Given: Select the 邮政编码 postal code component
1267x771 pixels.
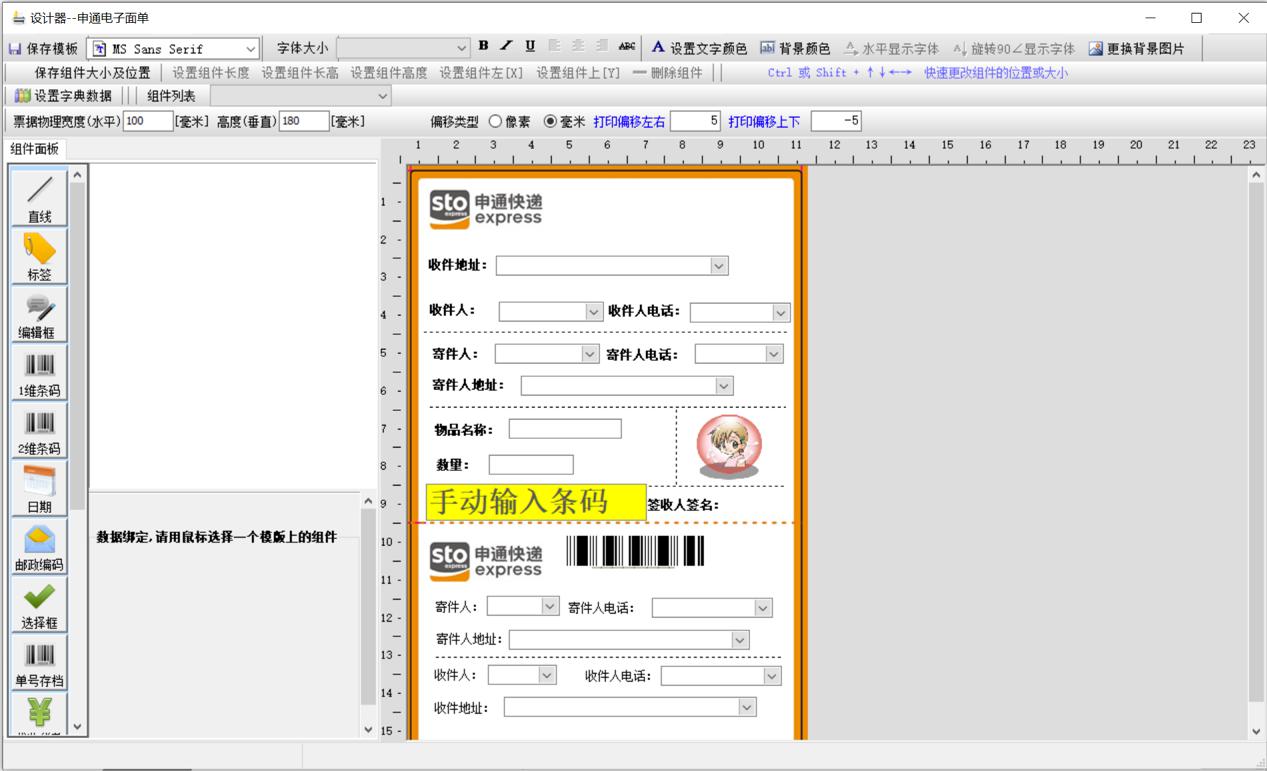Looking at the screenshot, I should point(39,546).
